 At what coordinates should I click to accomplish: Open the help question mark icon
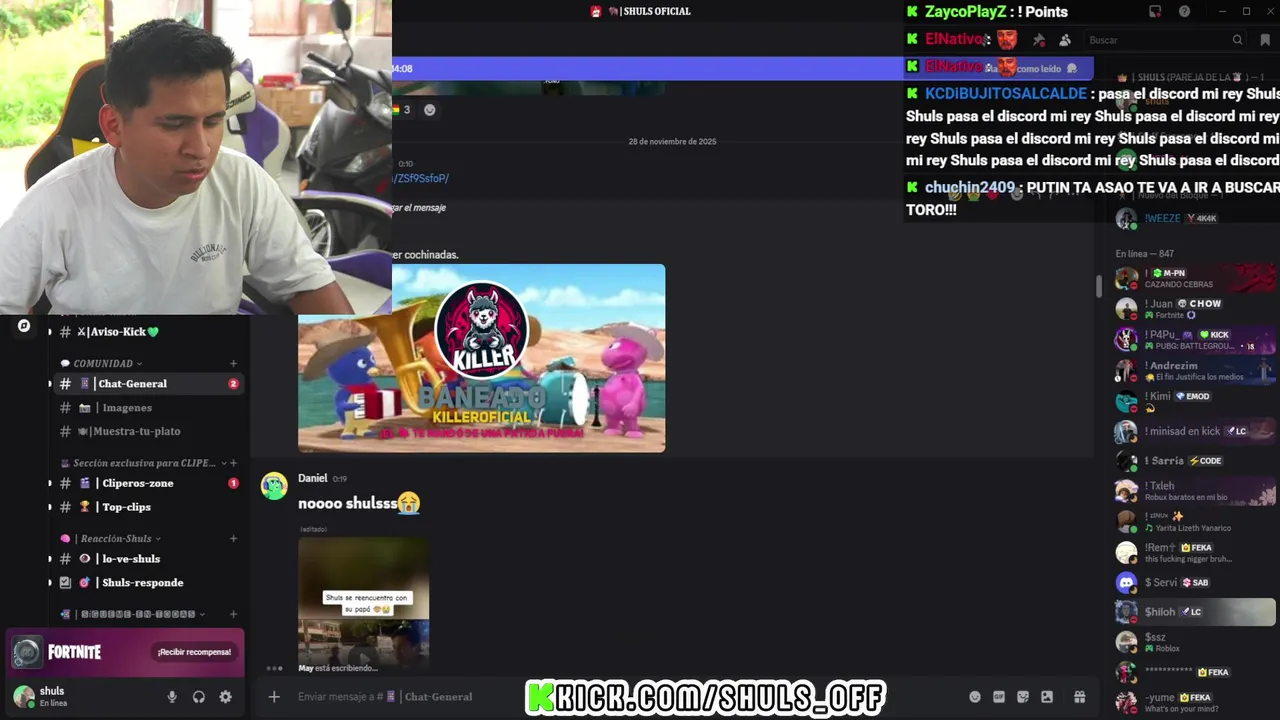tap(1184, 11)
